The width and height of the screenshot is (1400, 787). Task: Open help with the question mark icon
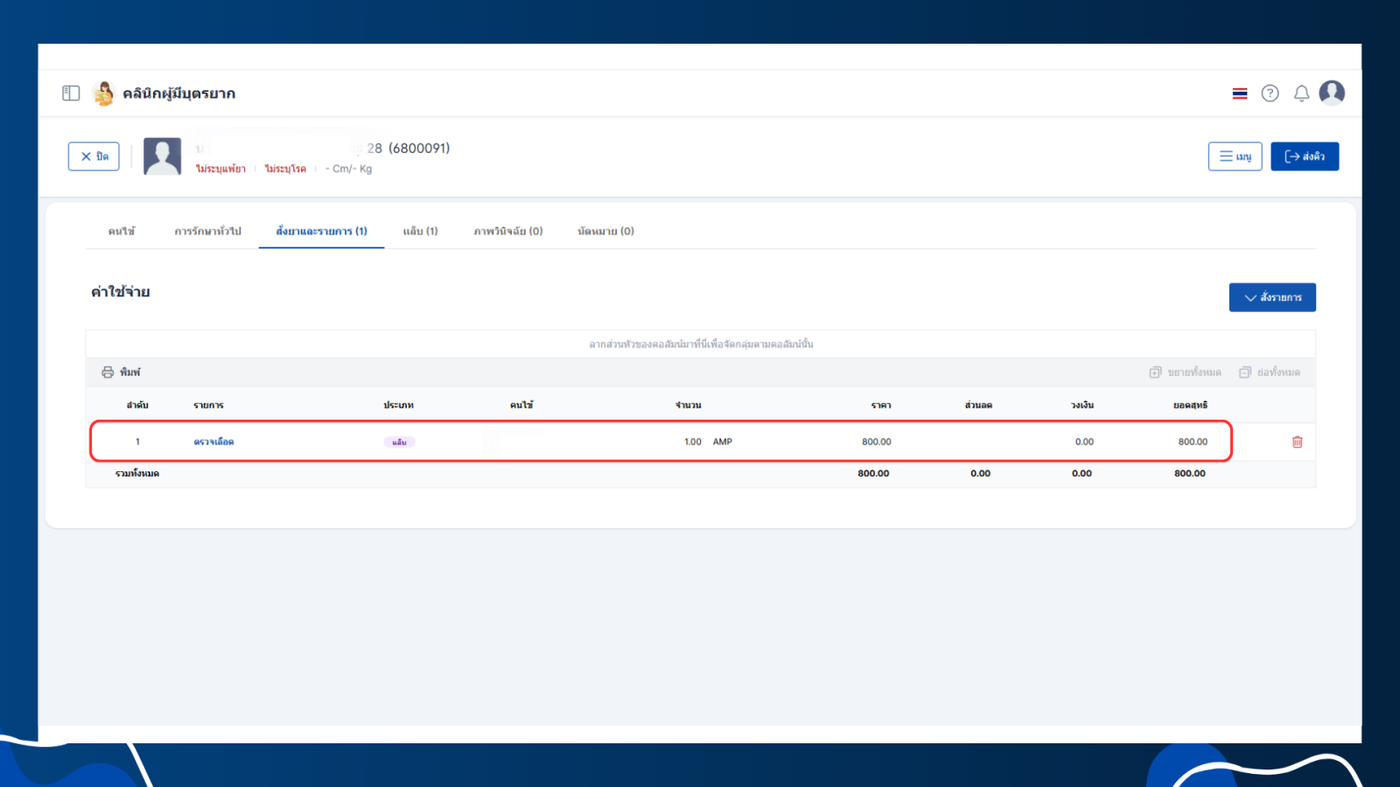pos(1270,93)
